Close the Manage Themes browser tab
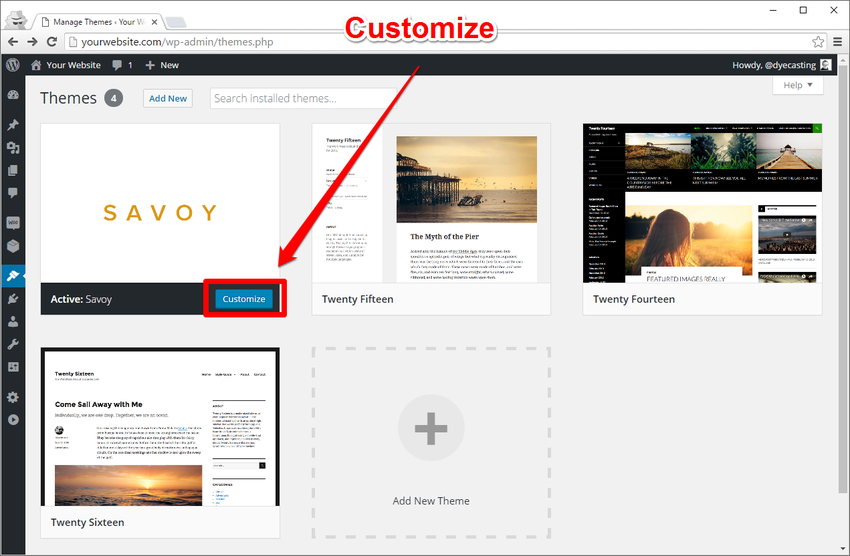 click(154, 22)
